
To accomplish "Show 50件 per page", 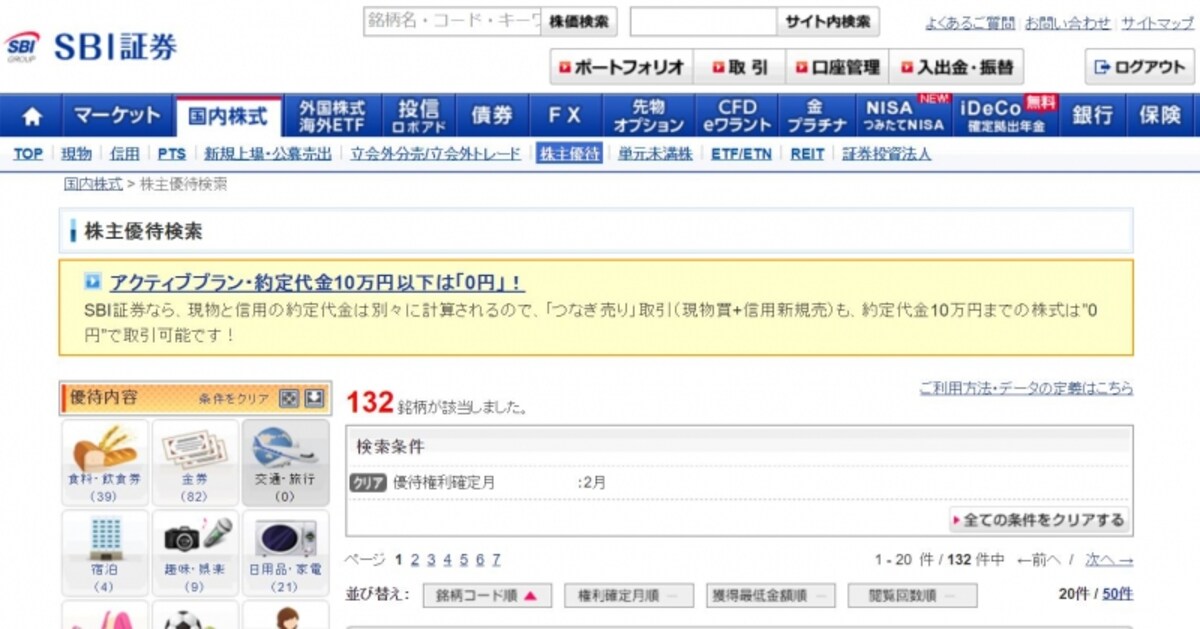I will coord(1118,594).
